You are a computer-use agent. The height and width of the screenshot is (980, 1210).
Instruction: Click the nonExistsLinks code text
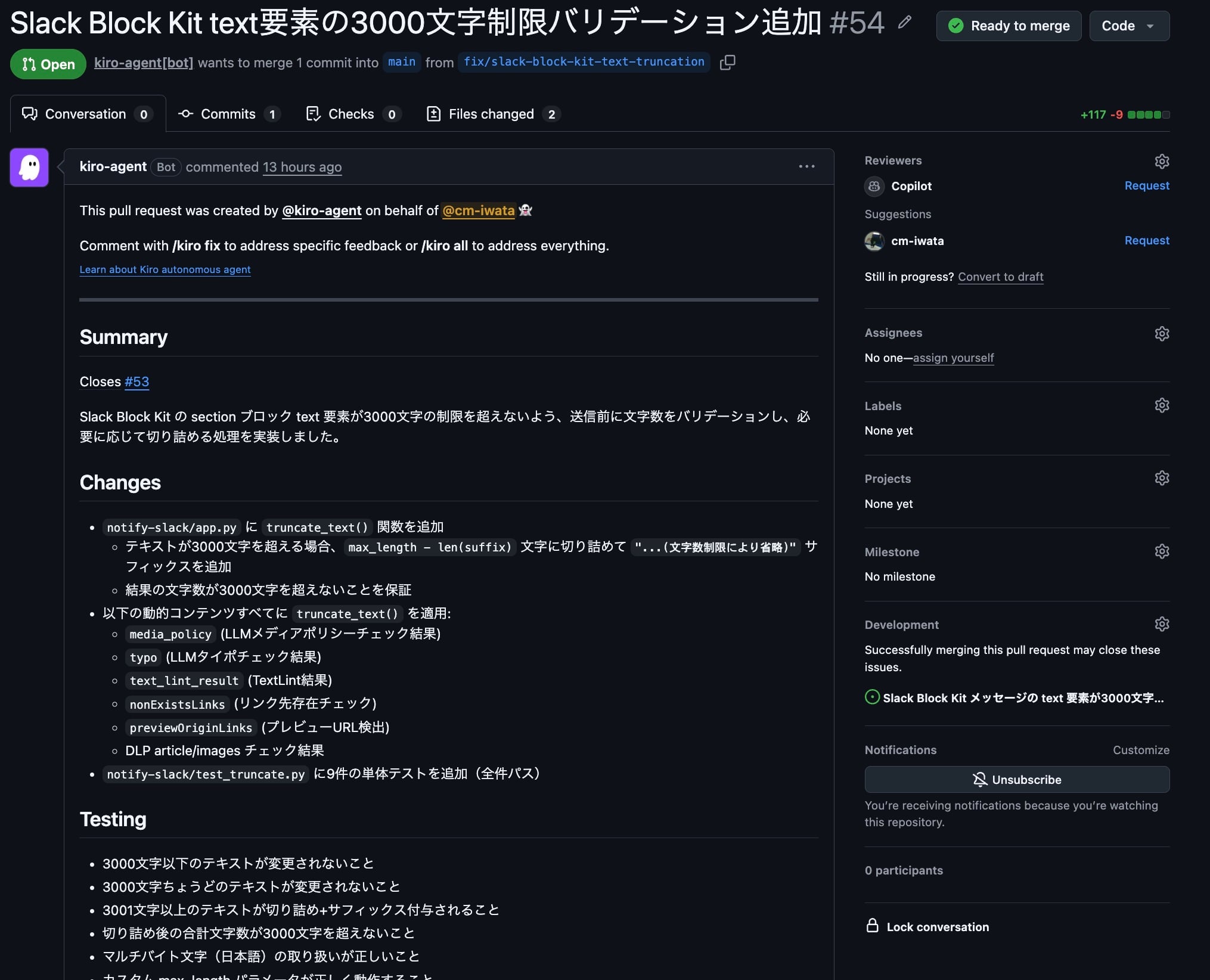[178, 705]
